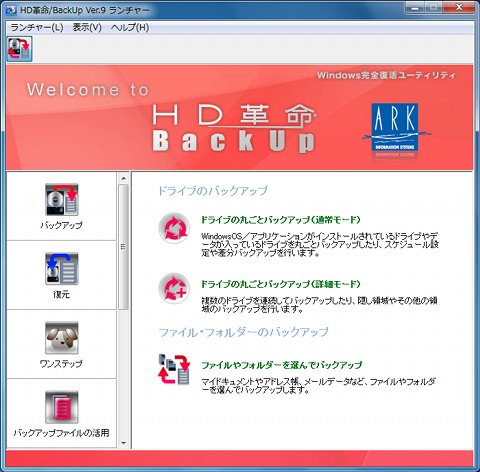Click the window title bar app icon

coord(11,10)
